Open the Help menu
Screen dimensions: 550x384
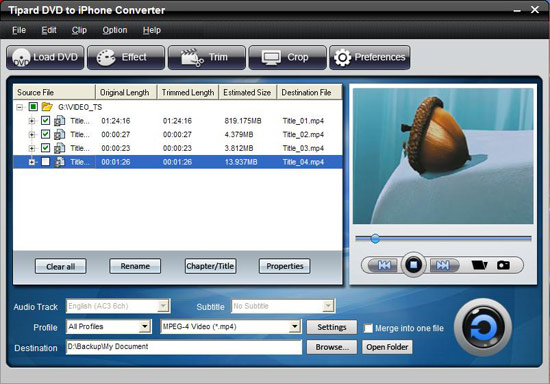(x=152, y=30)
